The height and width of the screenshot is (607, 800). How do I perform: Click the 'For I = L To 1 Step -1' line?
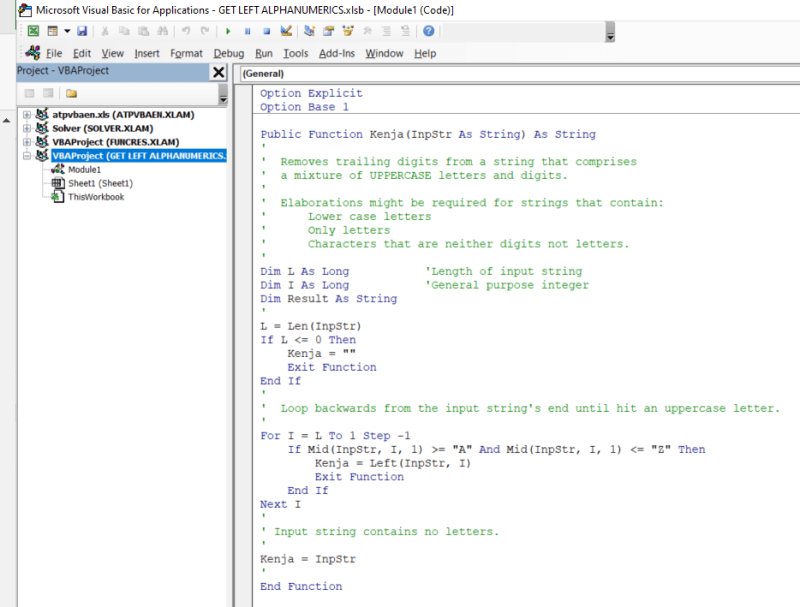point(335,436)
